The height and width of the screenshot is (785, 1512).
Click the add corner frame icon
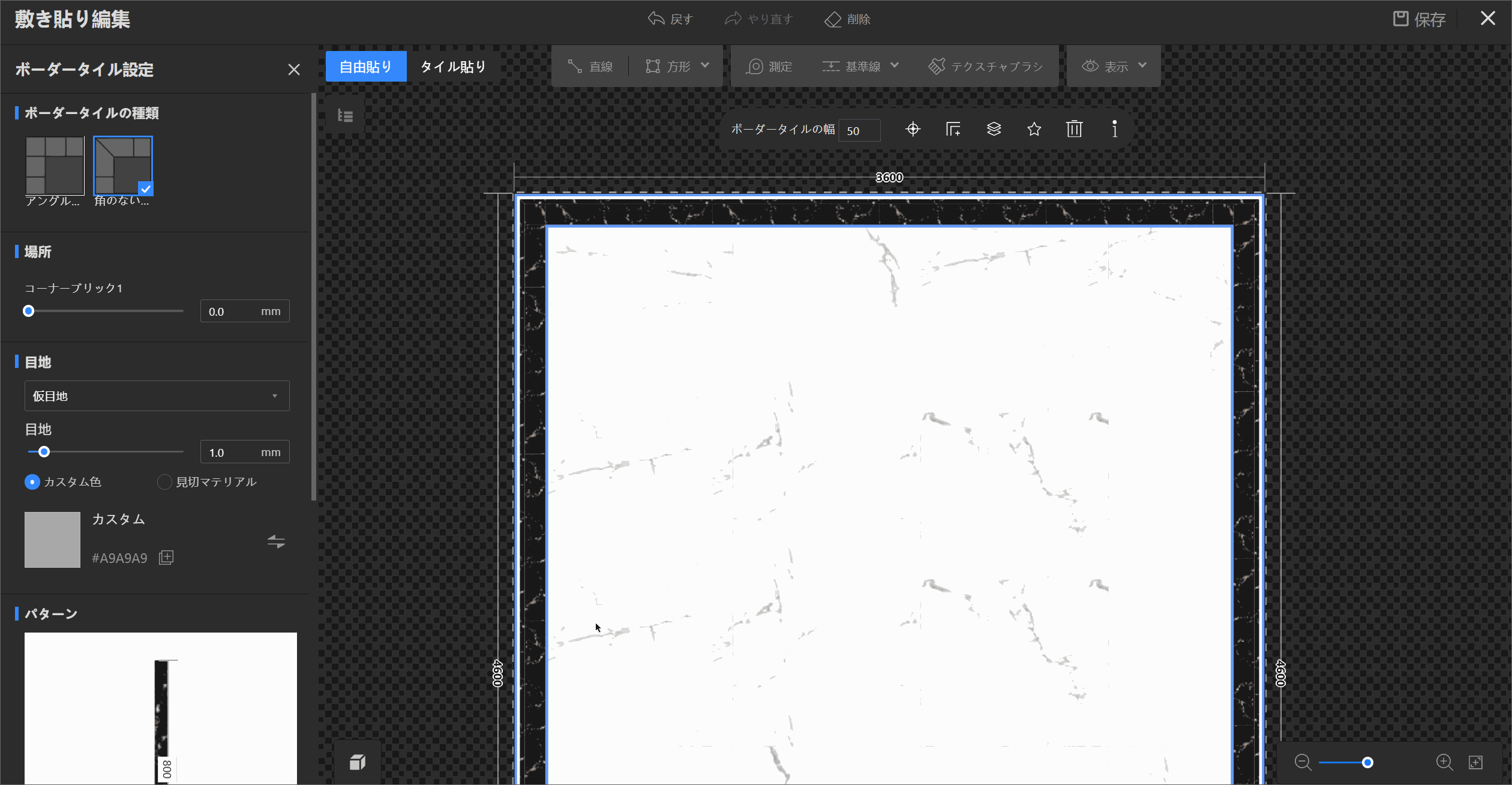953,129
